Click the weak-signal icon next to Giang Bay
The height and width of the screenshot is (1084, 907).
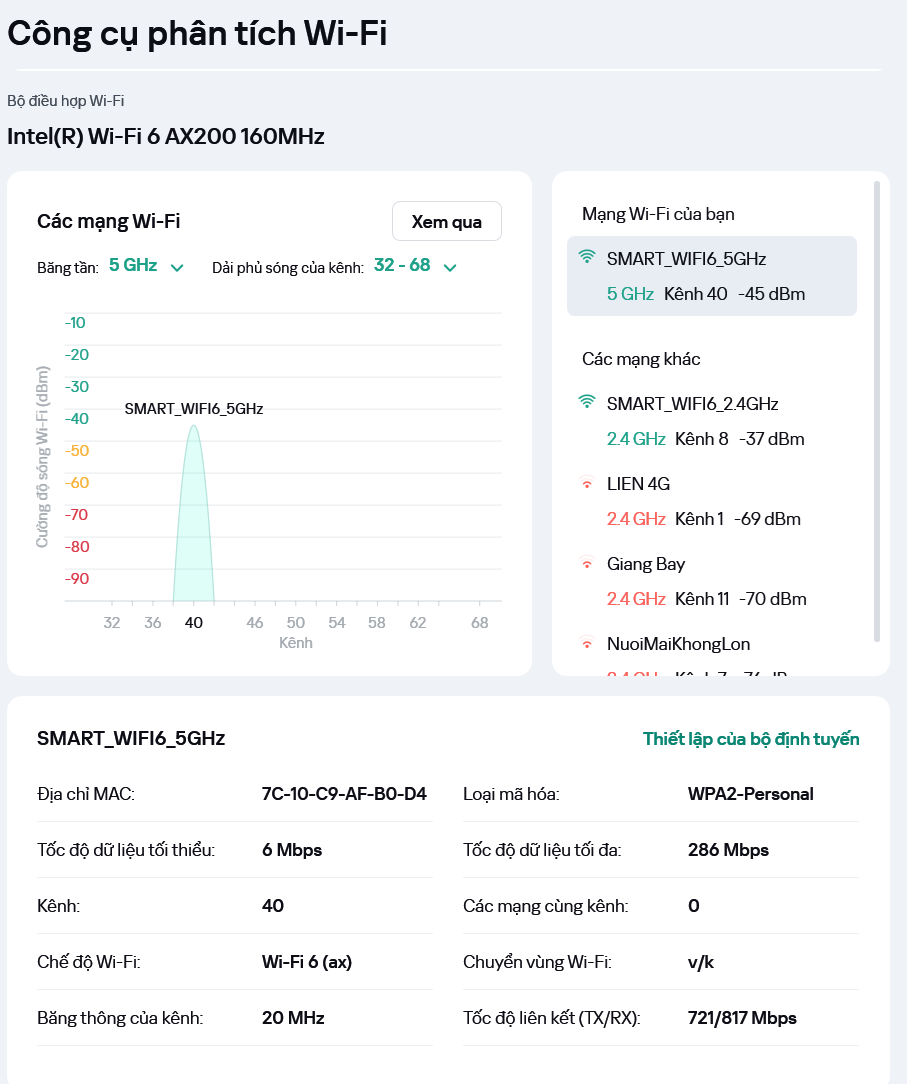[x=587, y=563]
